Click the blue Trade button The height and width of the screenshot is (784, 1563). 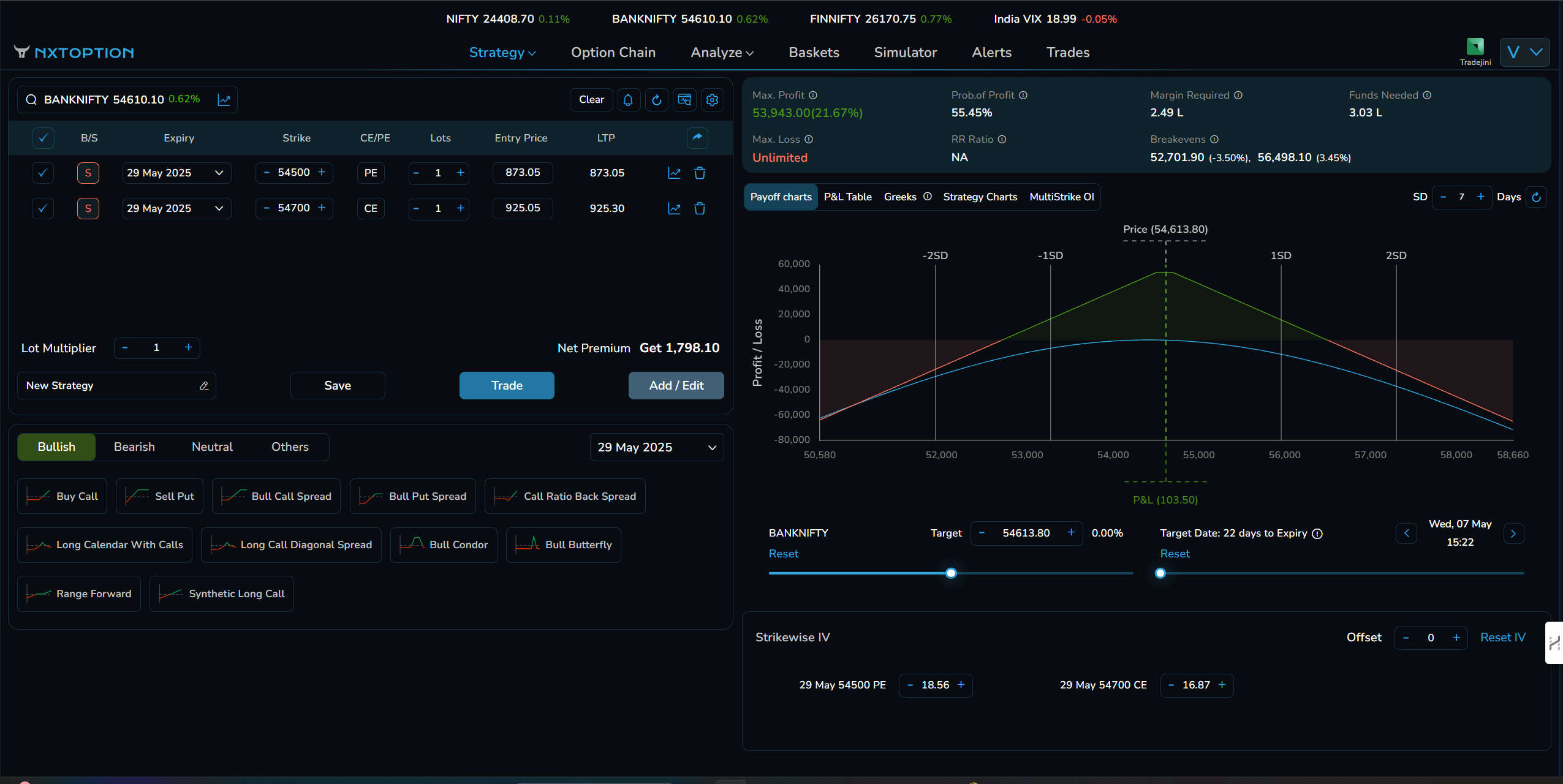[507, 386]
